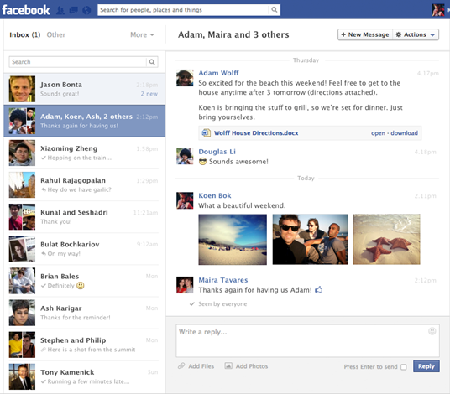The height and width of the screenshot is (394, 450).
Task: Open group photo with sunglasses thumbnail
Action: (x=310, y=240)
